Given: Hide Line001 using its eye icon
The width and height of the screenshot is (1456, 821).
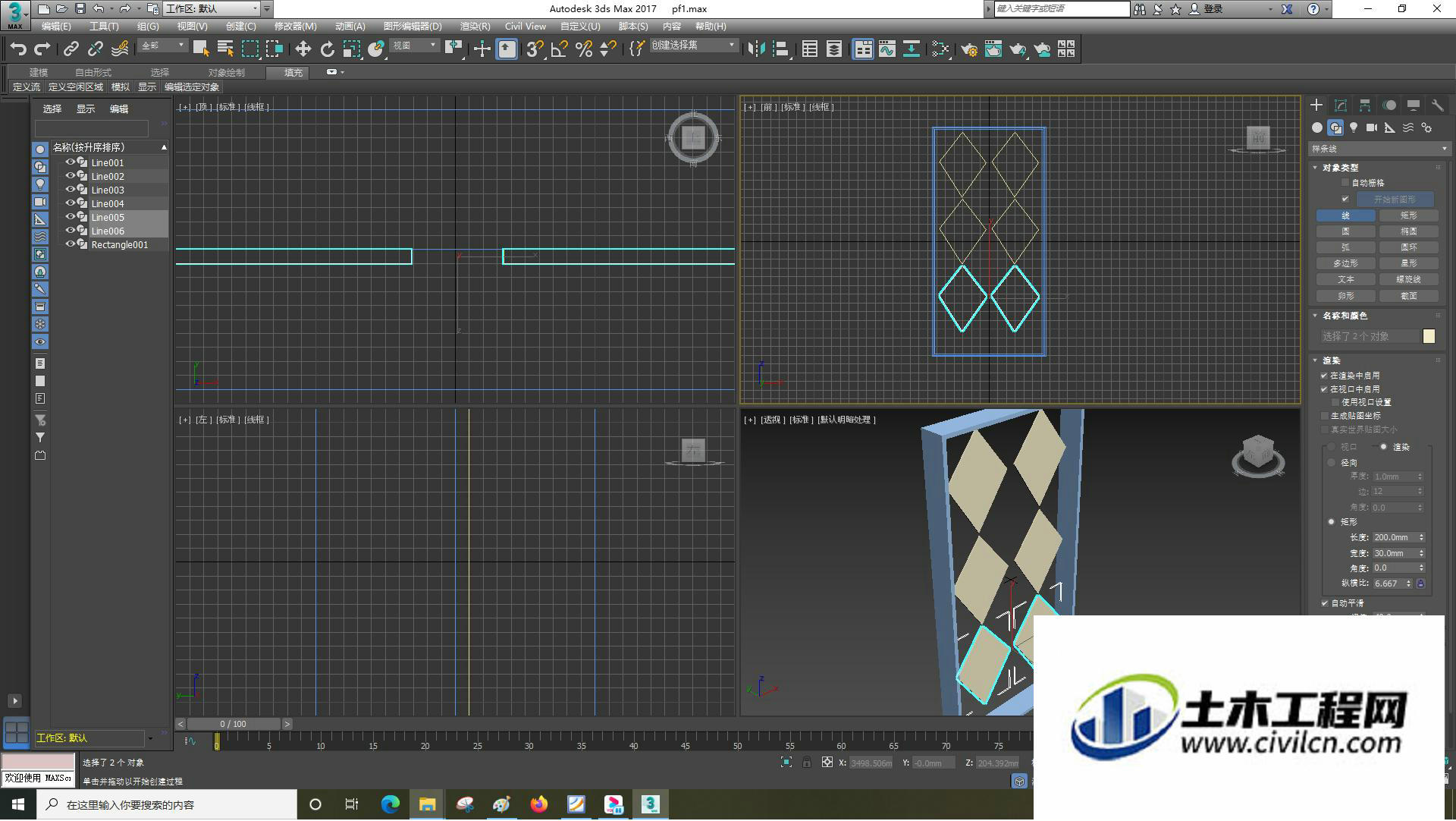Looking at the screenshot, I should (x=70, y=162).
